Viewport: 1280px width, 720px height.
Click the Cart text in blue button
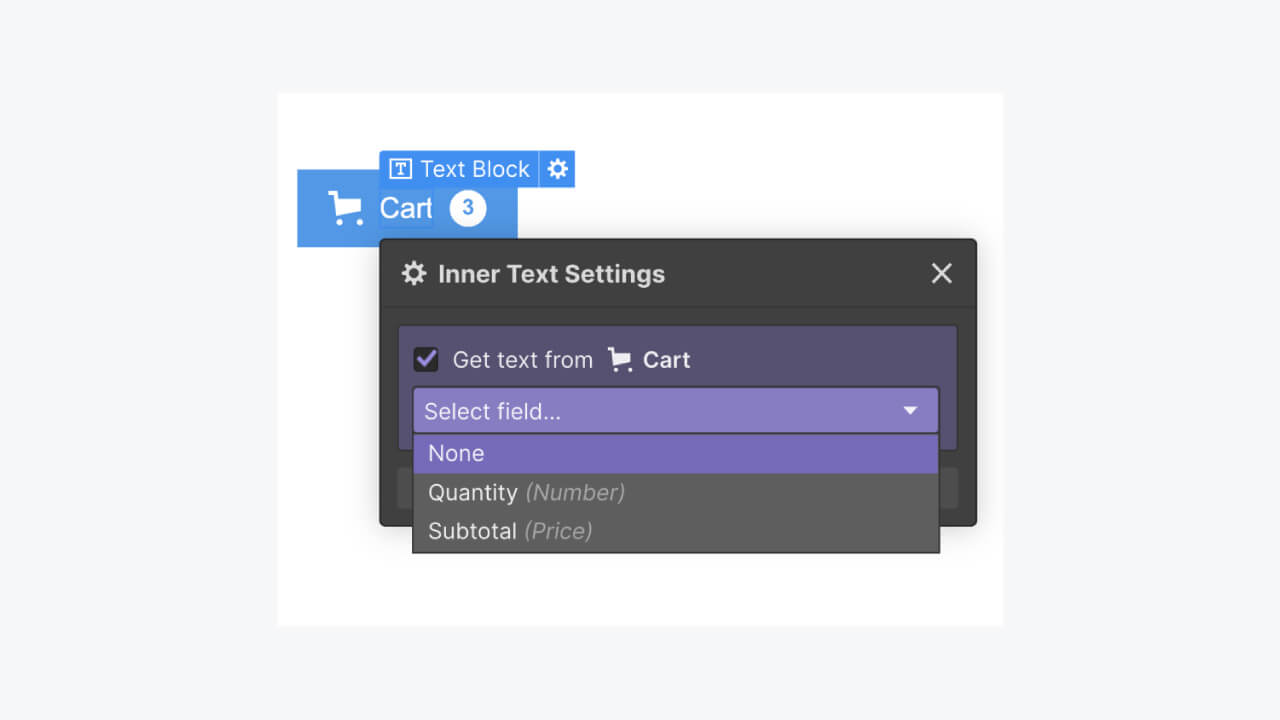coord(405,208)
